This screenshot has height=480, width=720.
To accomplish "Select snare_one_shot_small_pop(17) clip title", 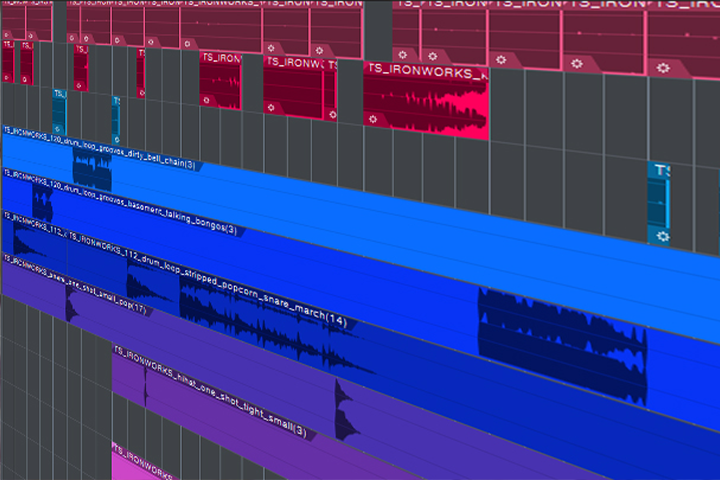I will click(75, 283).
